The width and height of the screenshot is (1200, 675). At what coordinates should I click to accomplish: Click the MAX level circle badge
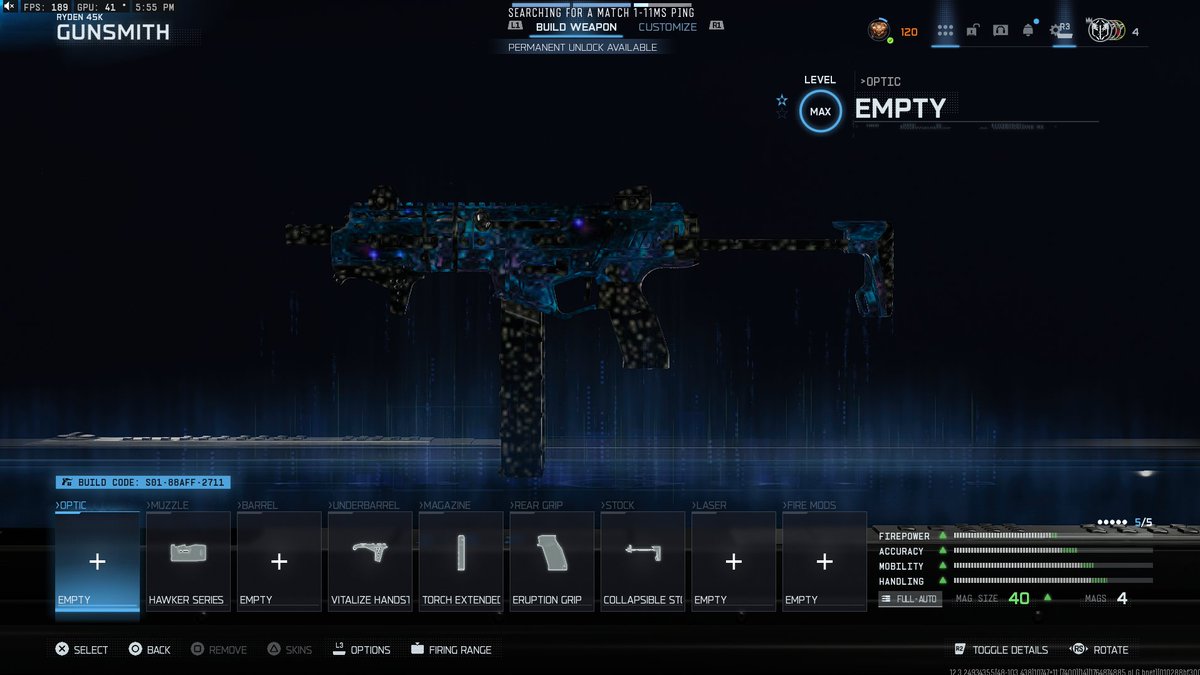pyautogui.click(x=820, y=112)
